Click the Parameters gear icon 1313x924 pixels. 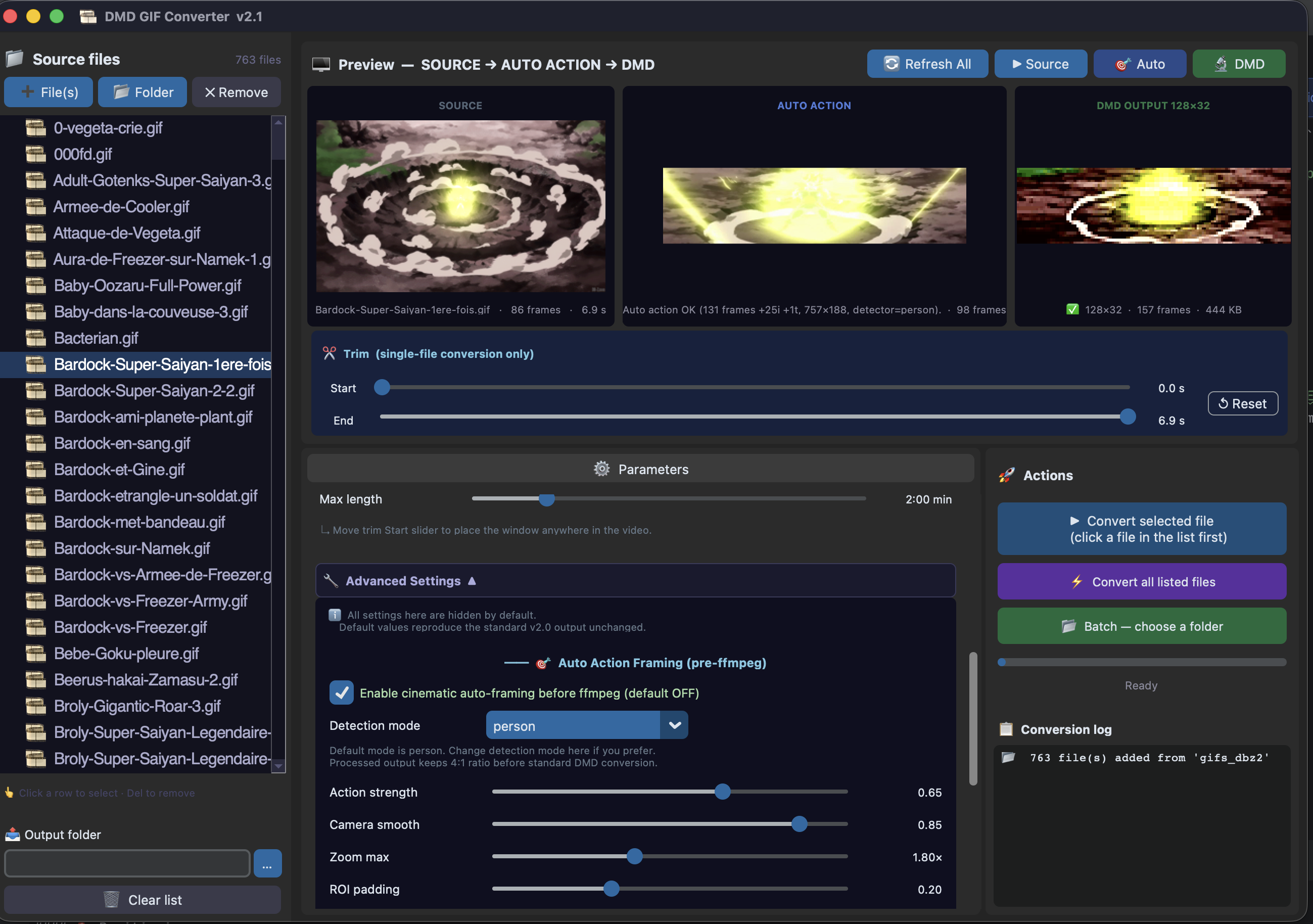(601, 469)
